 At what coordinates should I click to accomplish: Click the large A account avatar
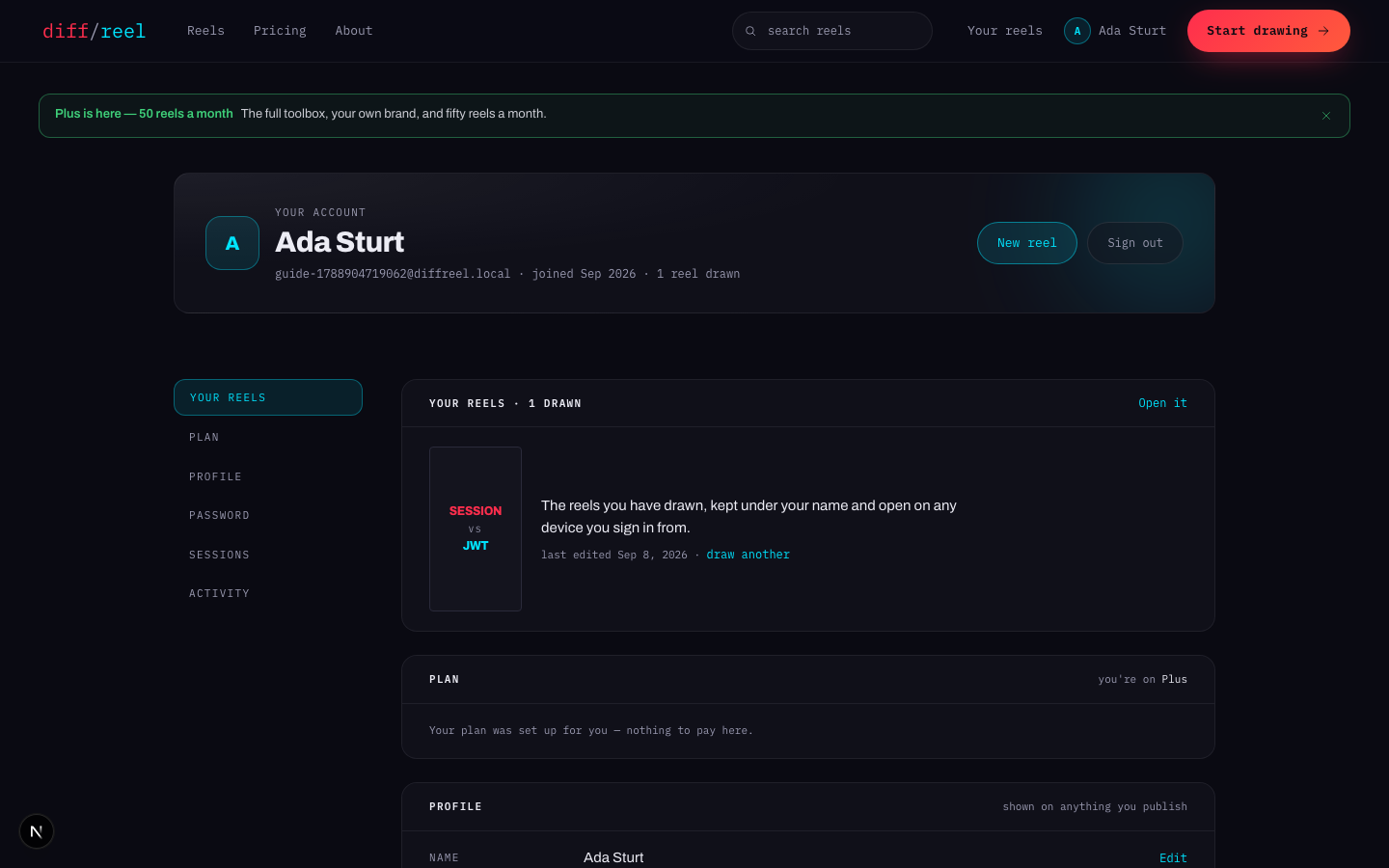(232, 243)
